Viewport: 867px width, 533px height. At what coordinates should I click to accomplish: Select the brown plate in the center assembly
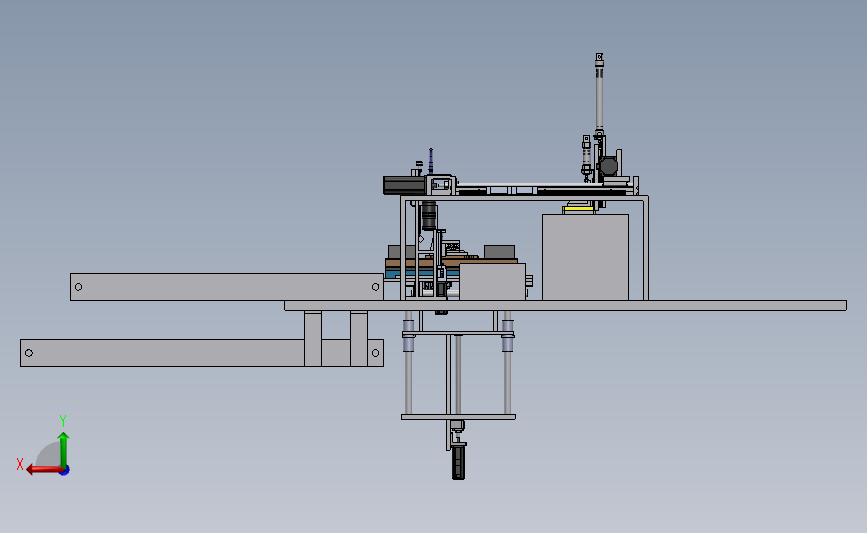(x=451, y=262)
